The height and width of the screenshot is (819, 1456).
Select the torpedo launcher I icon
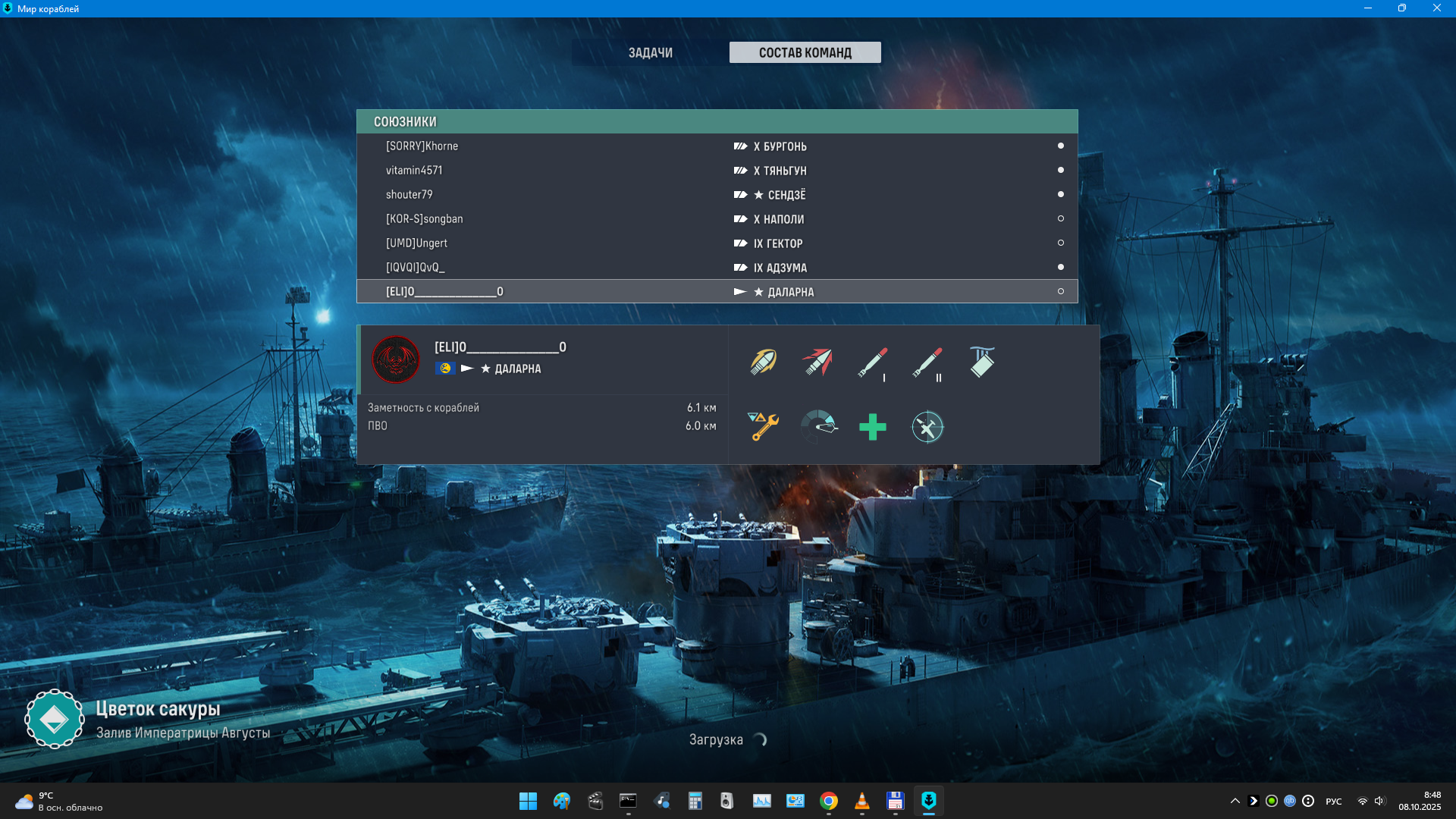[872, 362]
